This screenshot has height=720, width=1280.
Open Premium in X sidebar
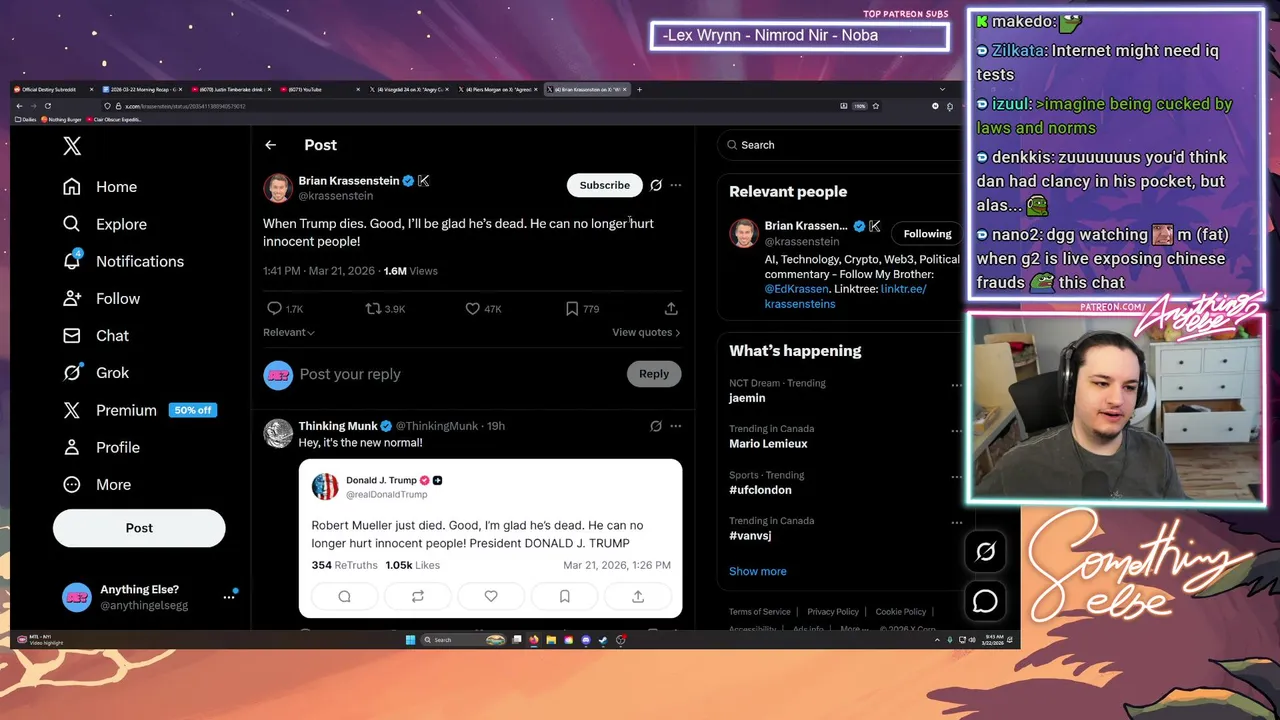[139, 410]
